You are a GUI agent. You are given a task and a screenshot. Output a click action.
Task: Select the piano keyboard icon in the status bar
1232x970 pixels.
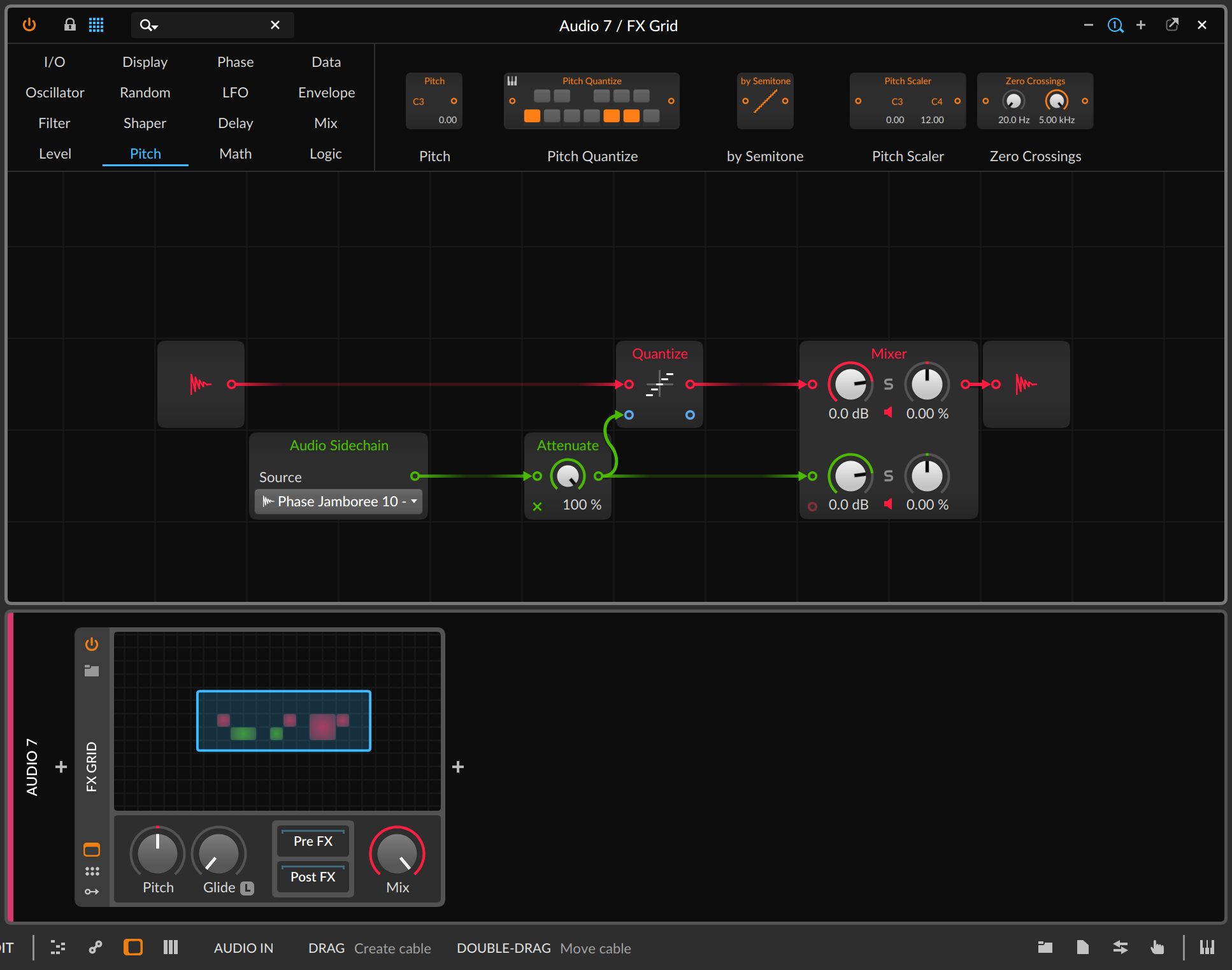click(x=1207, y=947)
